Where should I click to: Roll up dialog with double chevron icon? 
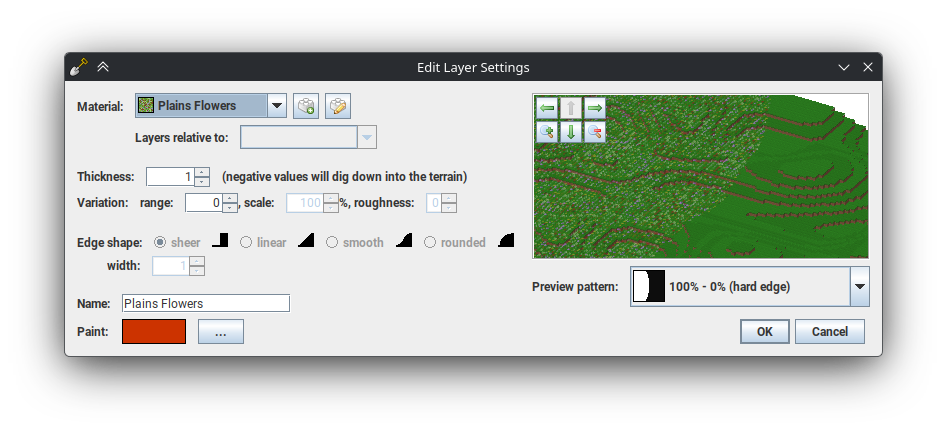103,67
